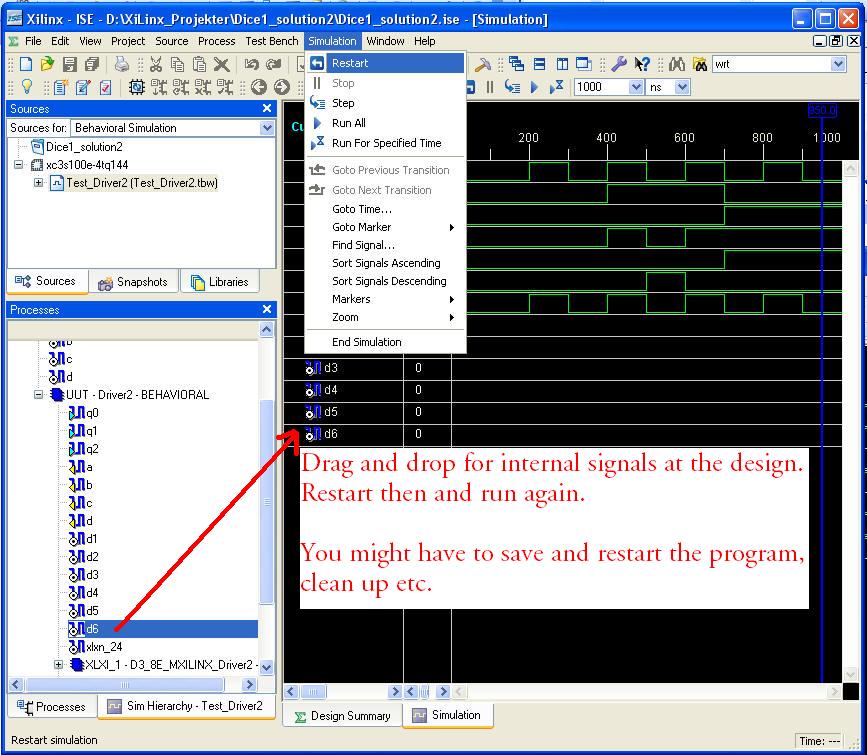Click the tile windows horizontally icon

pyautogui.click(x=539, y=64)
